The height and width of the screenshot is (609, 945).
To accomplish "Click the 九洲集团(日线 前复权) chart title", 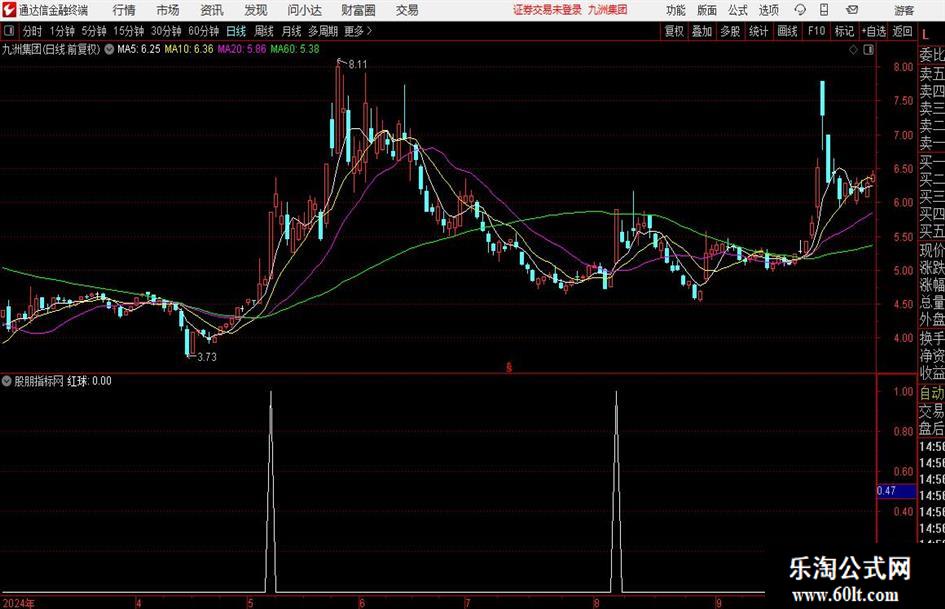I will coord(52,49).
